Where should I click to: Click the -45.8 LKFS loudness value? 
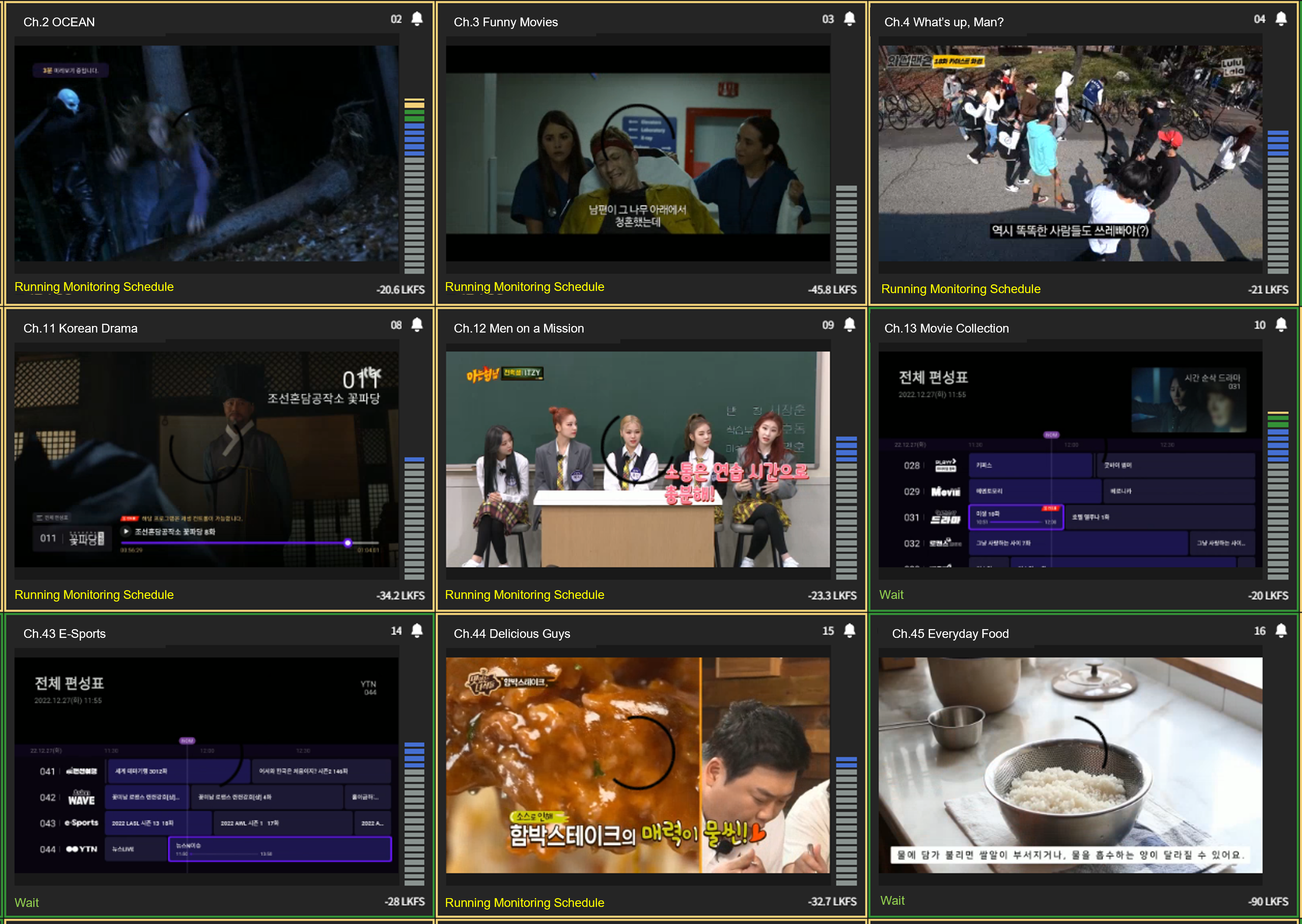coord(832,290)
